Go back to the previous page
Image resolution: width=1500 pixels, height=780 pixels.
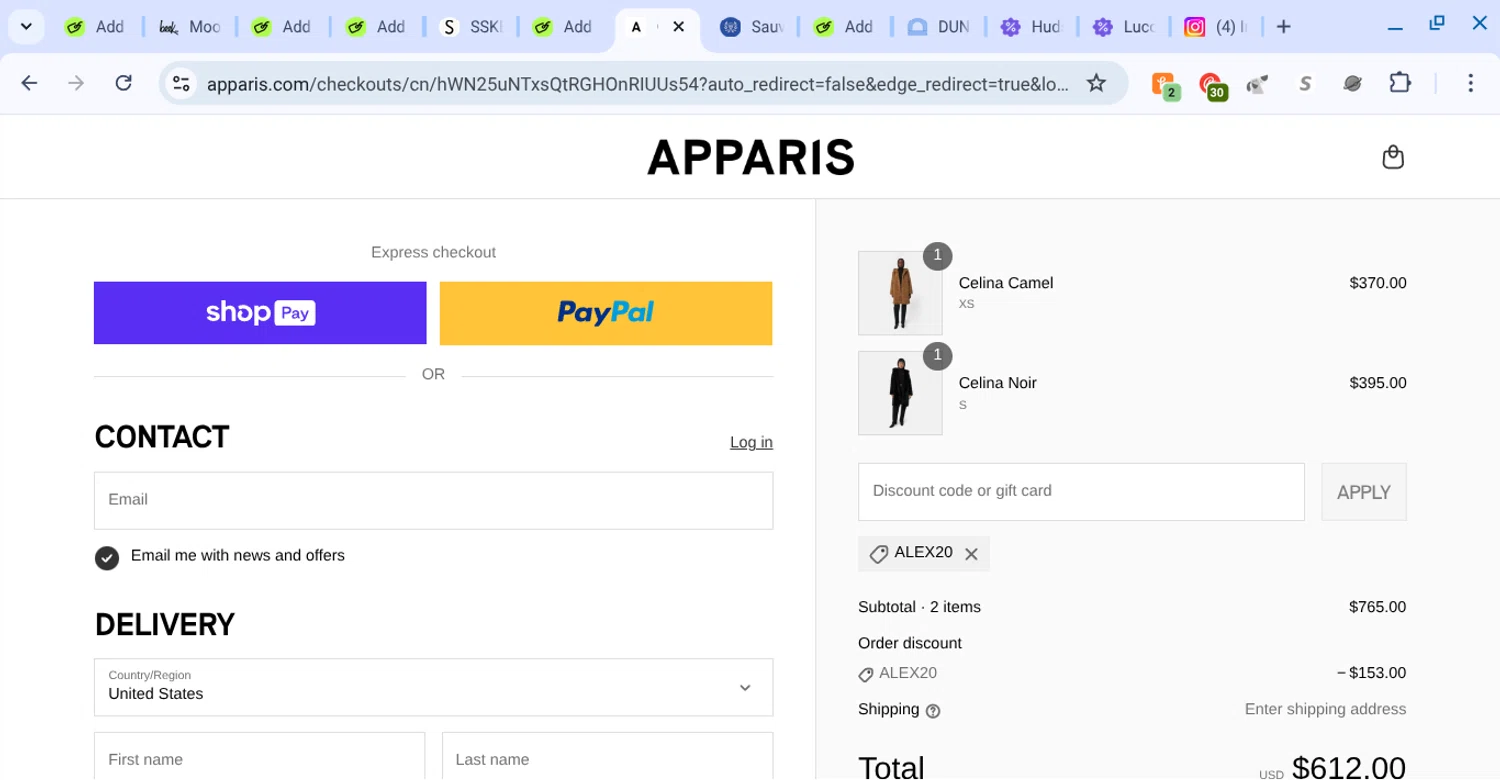click(x=30, y=83)
